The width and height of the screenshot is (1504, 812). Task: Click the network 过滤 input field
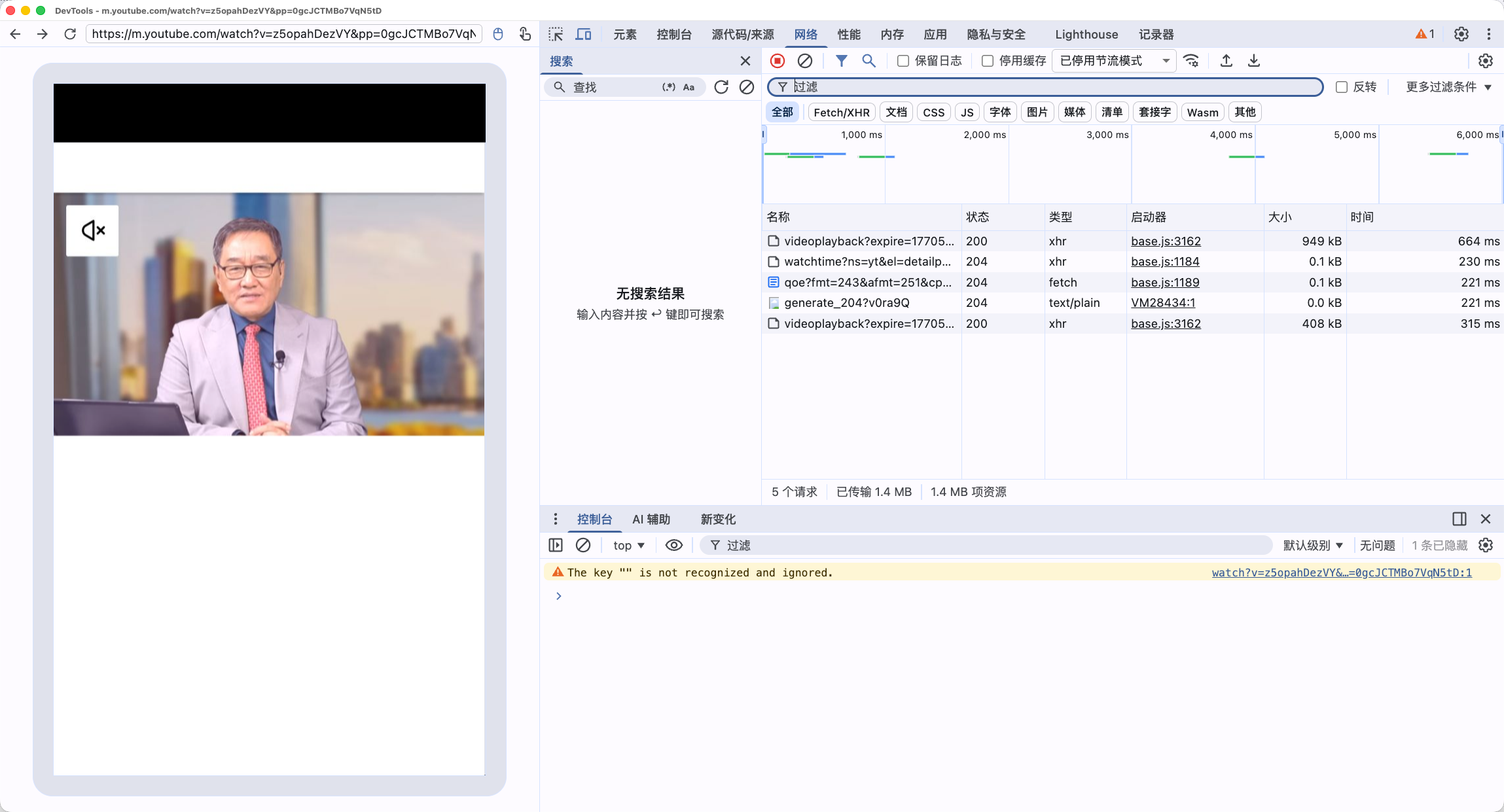[1047, 87]
